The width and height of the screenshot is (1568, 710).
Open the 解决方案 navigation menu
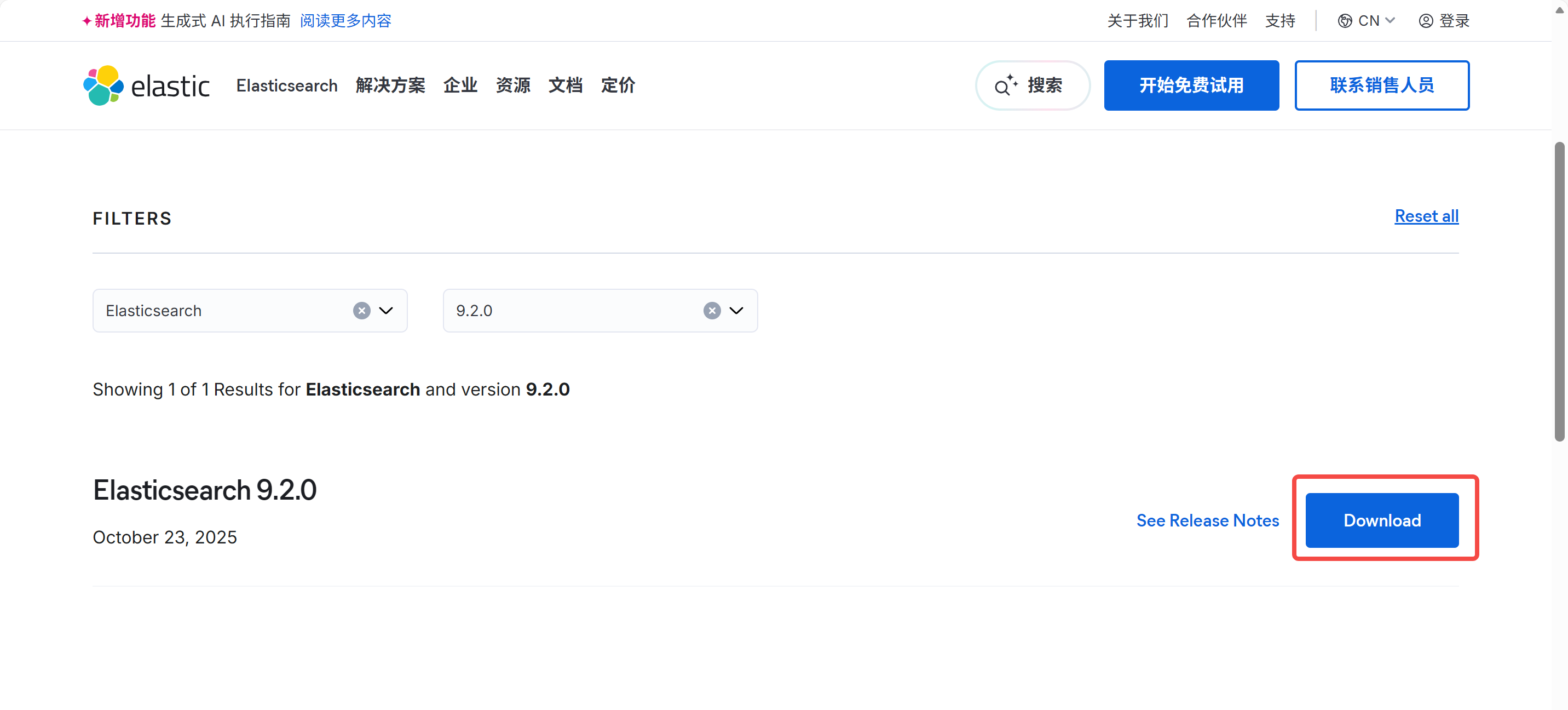390,85
